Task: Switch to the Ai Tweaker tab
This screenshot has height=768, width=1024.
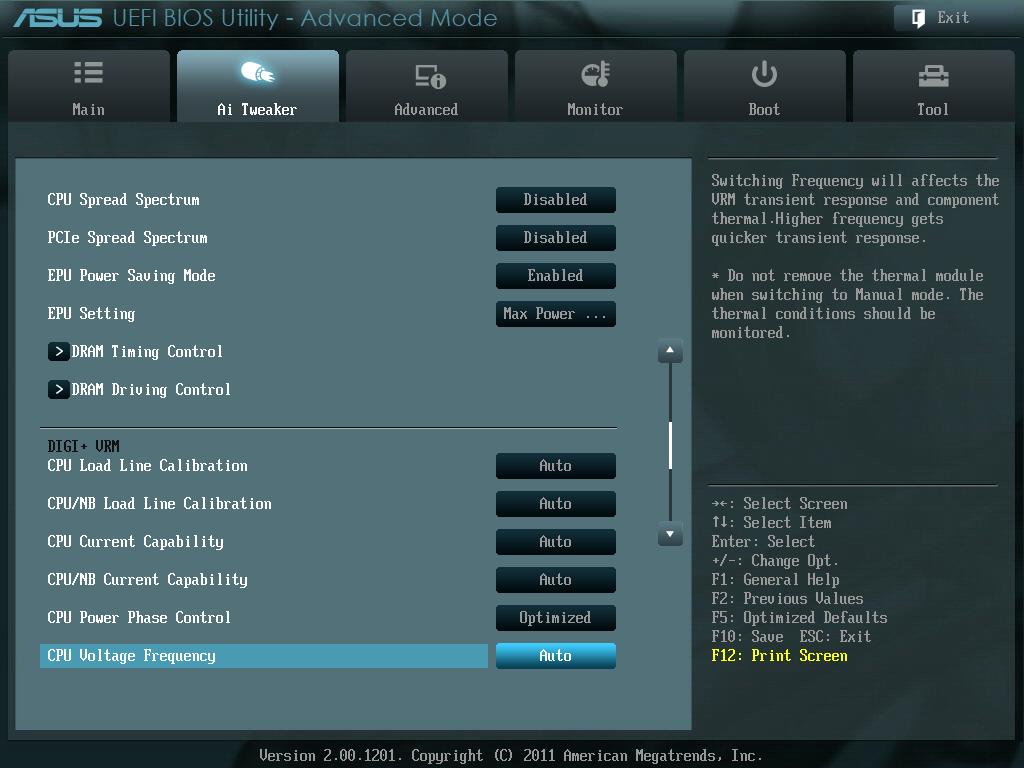Action: point(257,86)
